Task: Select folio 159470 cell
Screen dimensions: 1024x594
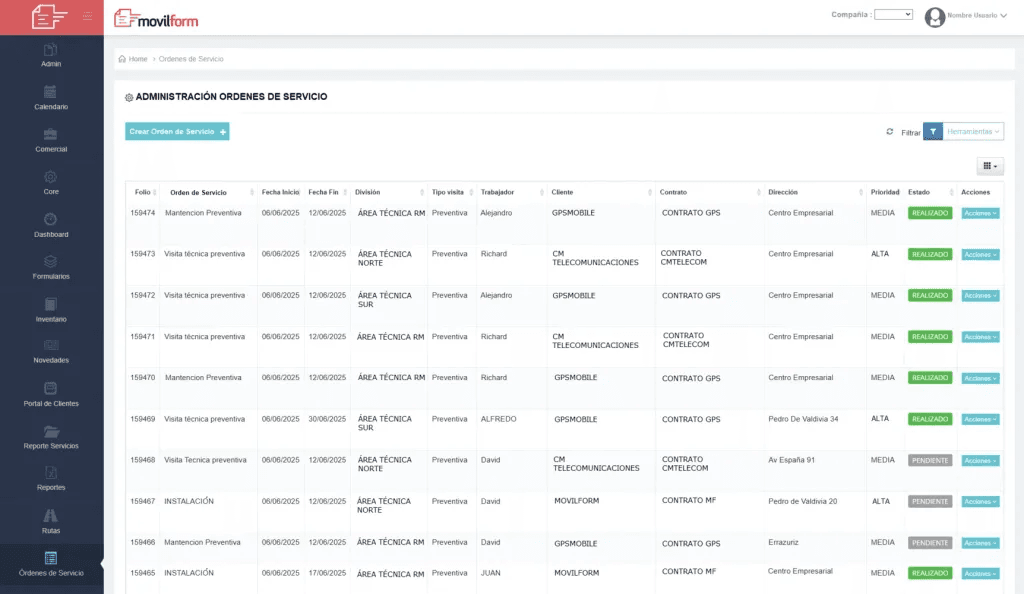Action: pyautogui.click(x=142, y=377)
